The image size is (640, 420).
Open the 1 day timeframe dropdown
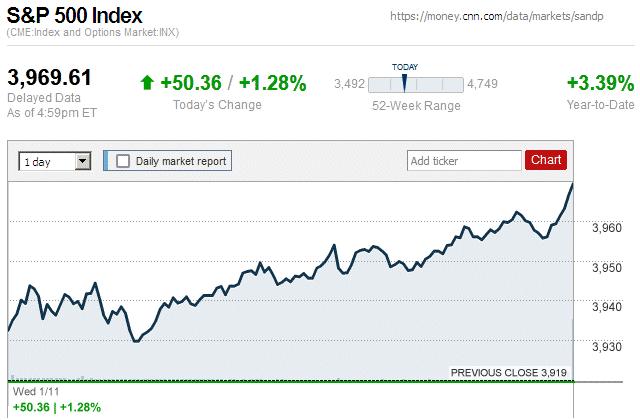[x=55, y=160]
